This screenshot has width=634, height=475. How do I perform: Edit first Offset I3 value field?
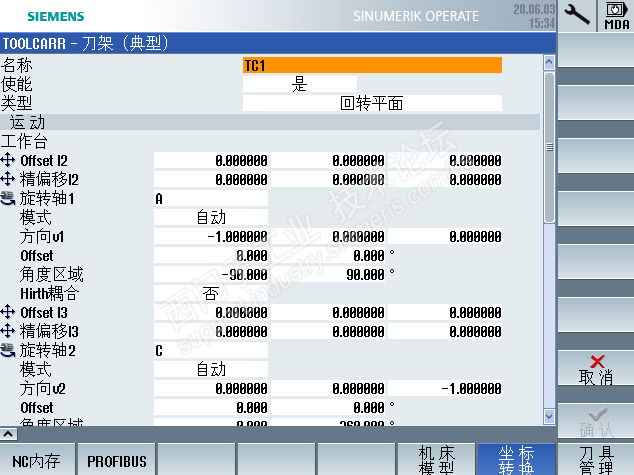[x=211, y=312]
